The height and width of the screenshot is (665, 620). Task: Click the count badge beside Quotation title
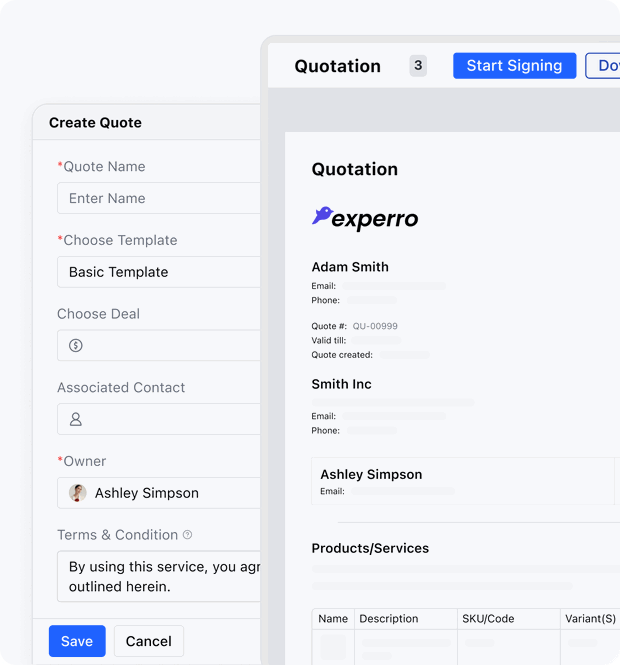[418, 65]
